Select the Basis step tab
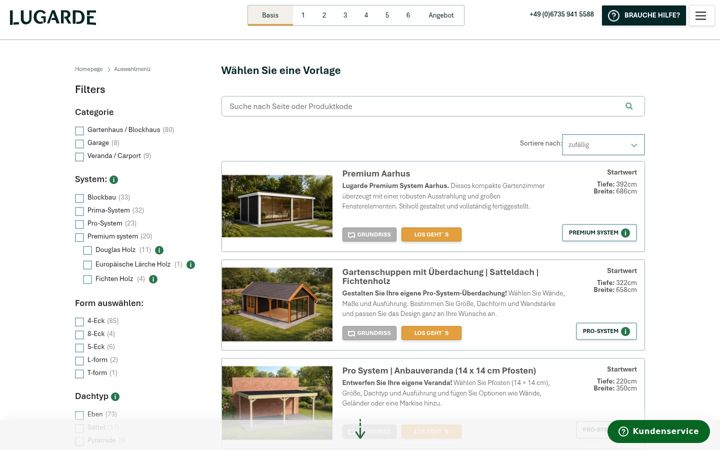Screen dimensions: 720x450 coord(270,15)
